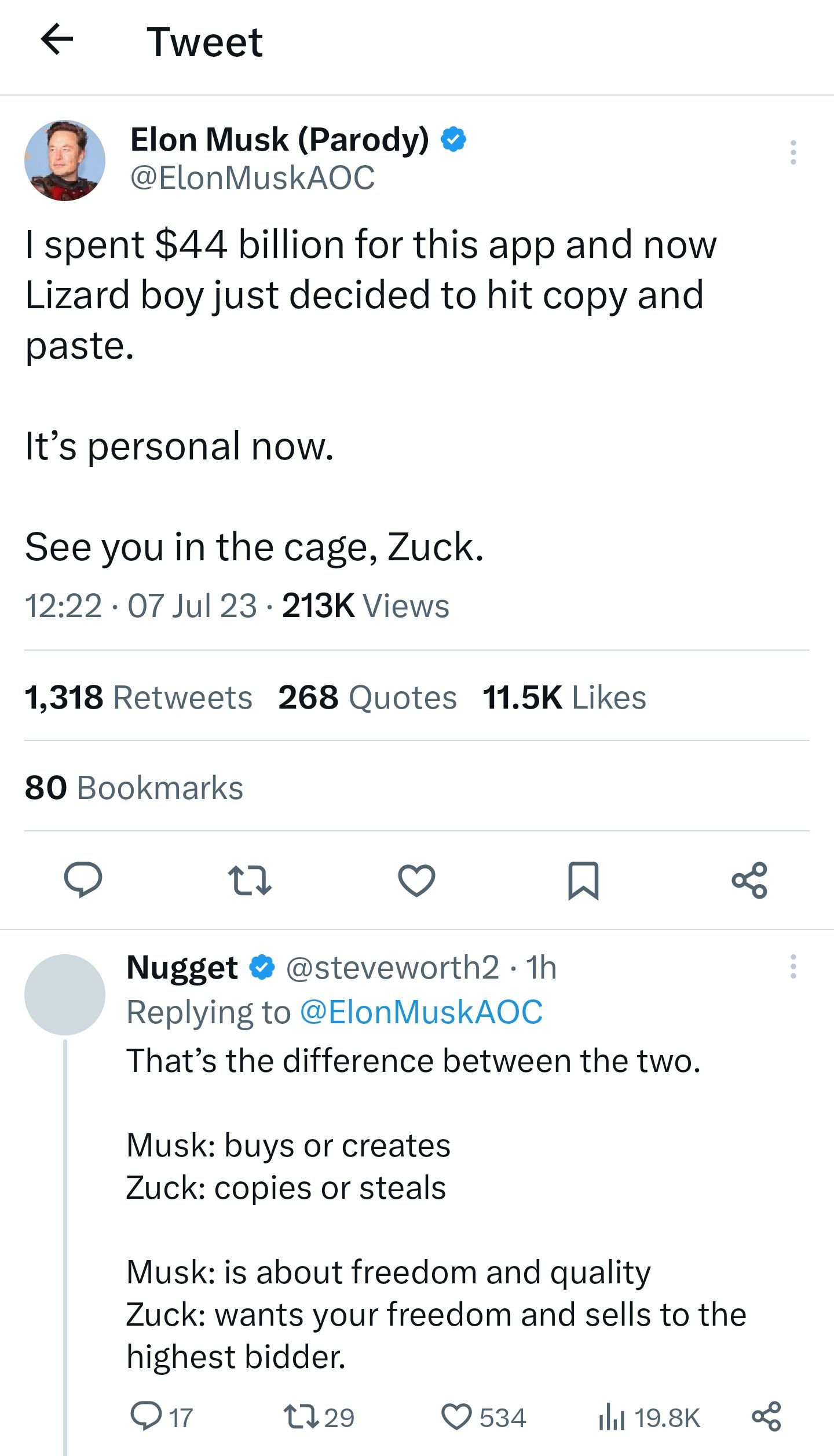Retweet the main tweet
Screen dimensions: 834x1456
click(x=250, y=880)
